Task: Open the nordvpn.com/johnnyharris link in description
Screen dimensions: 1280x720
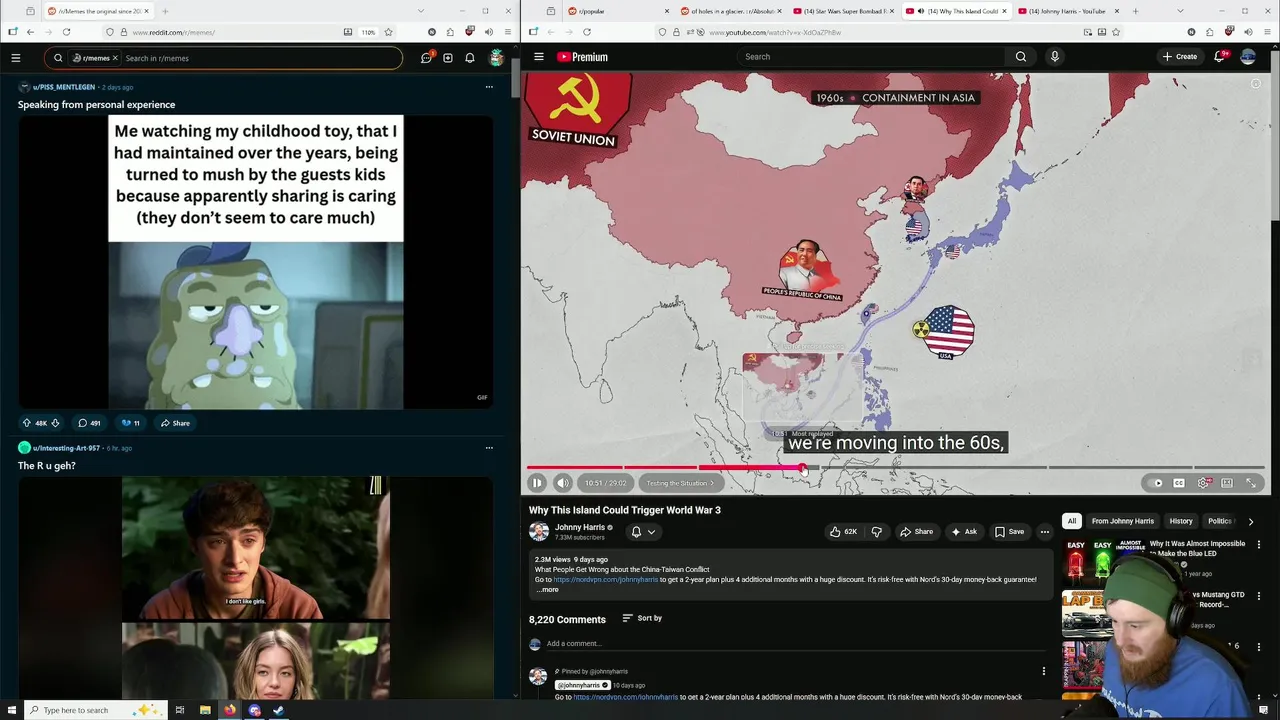Action: point(606,580)
